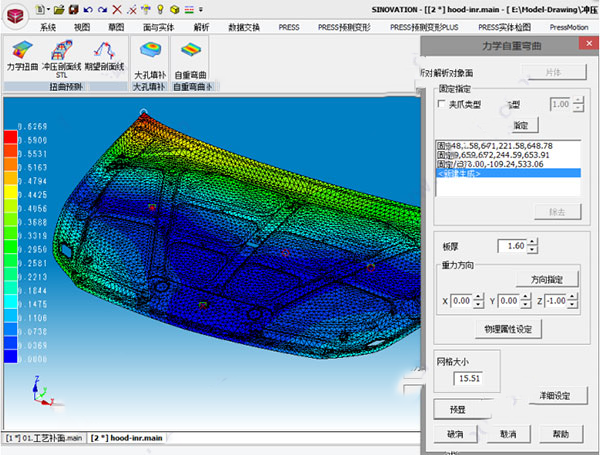Increase the 板厚 thickness spinner value

[532, 241]
